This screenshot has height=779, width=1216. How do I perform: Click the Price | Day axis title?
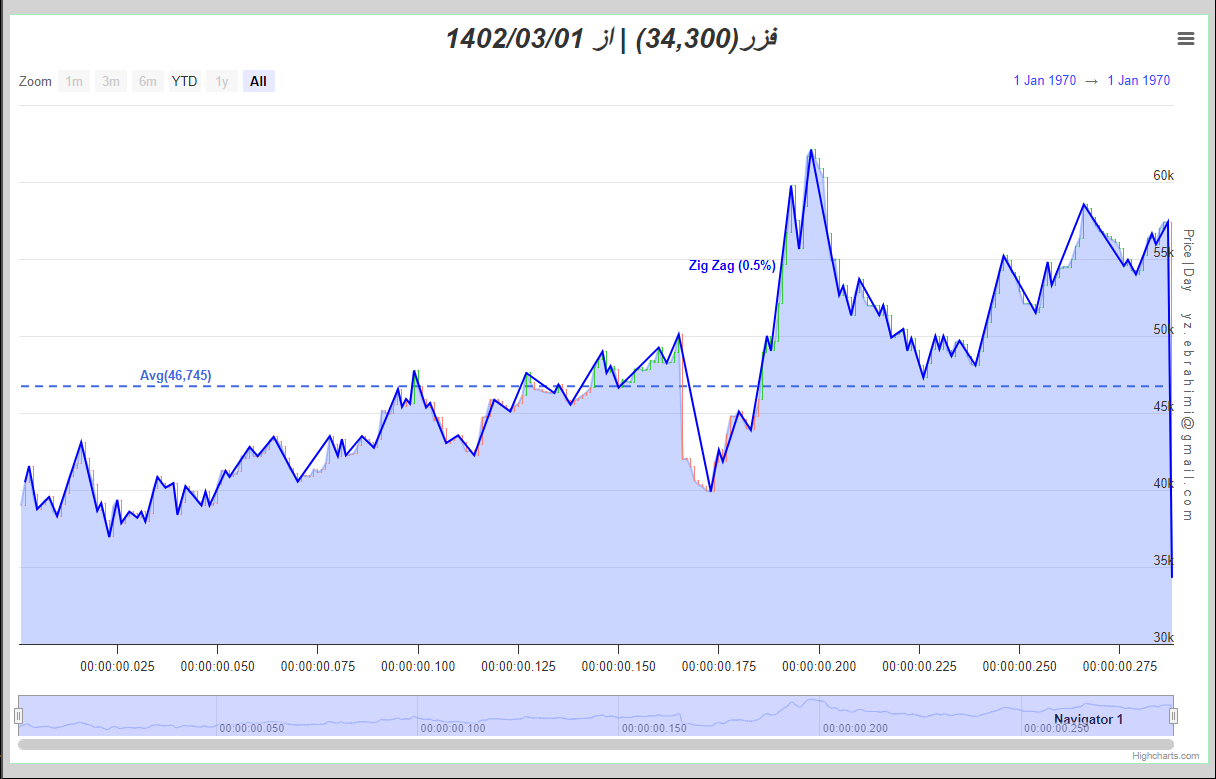pos(1188,260)
